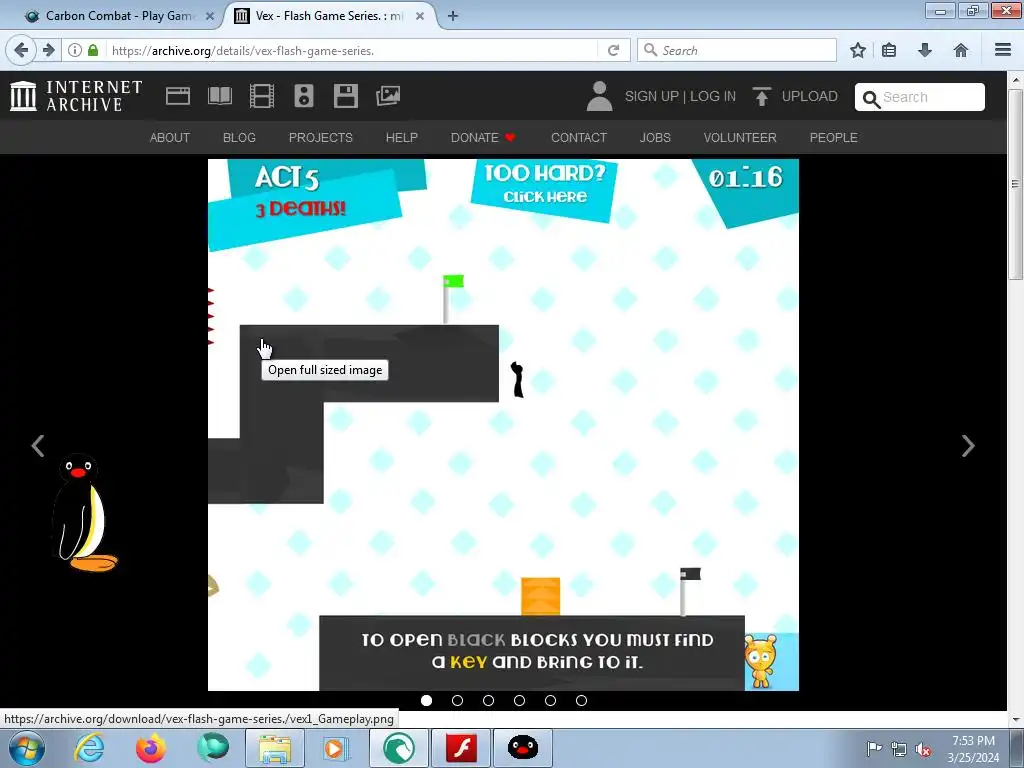Click the UPLOAD link text
The image size is (1024, 768).
(809, 97)
